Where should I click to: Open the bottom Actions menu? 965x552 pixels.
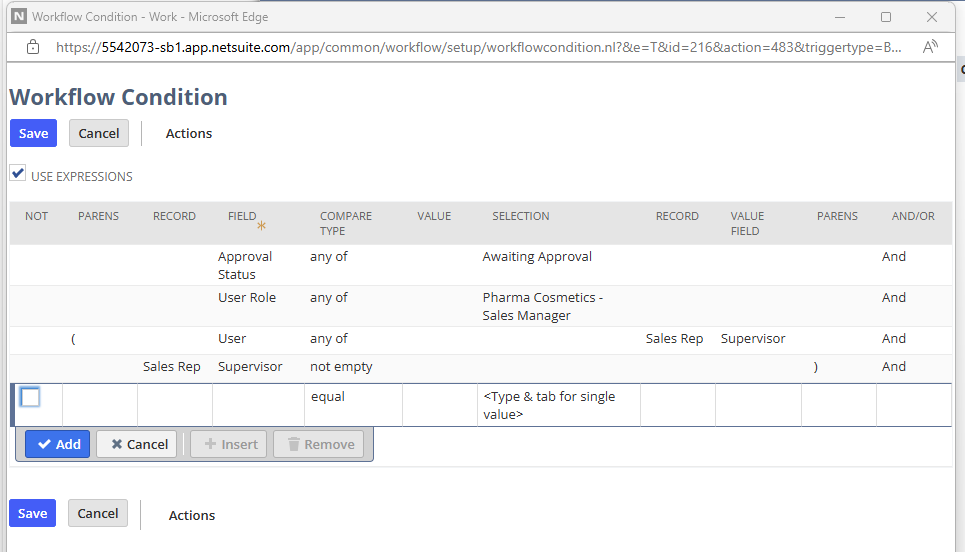coord(192,515)
